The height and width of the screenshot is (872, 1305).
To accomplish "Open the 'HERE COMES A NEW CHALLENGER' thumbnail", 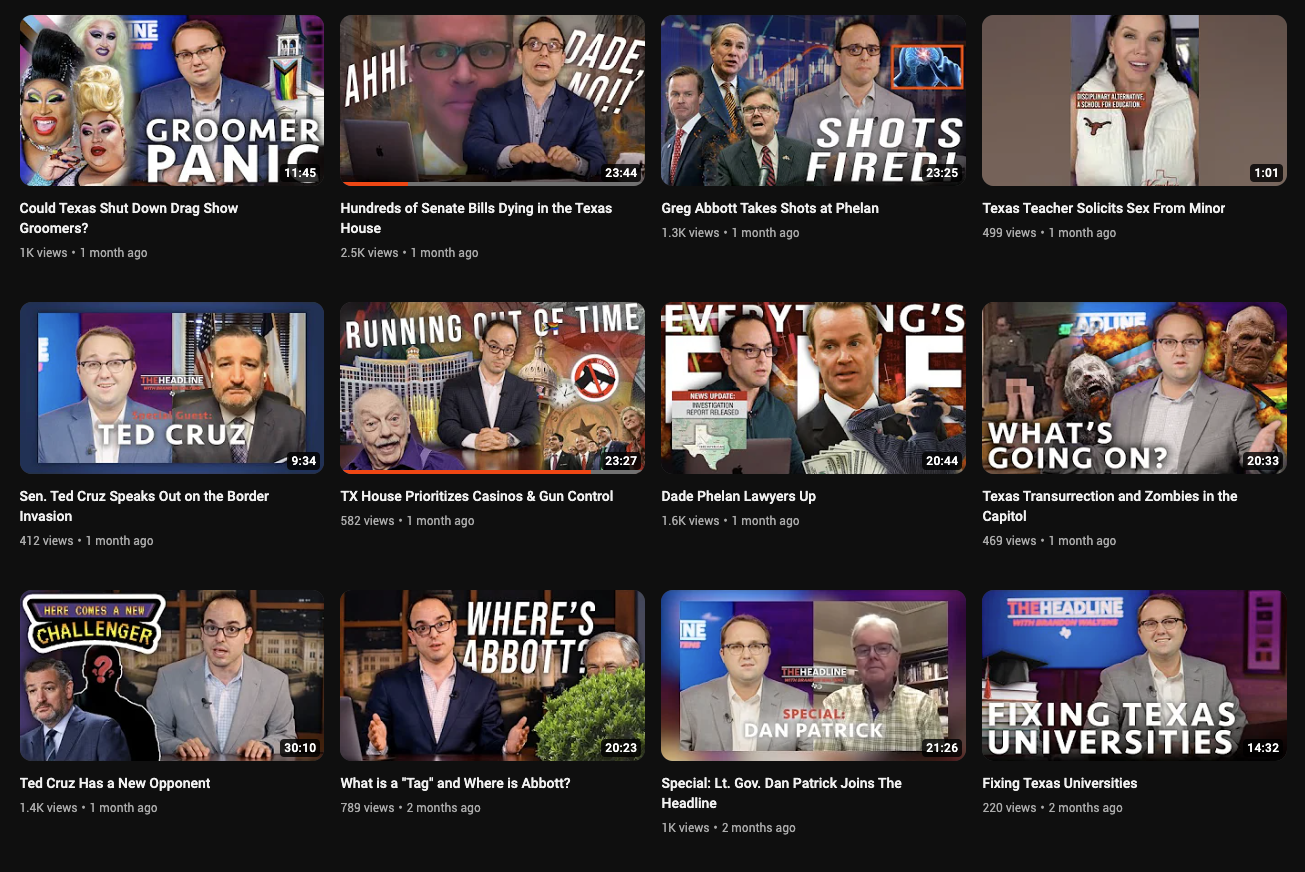I will pyautogui.click(x=171, y=675).
